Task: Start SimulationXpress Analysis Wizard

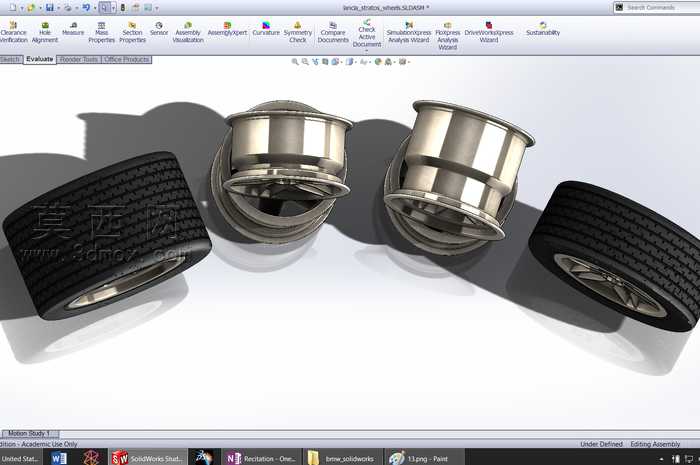Action: coord(409,32)
